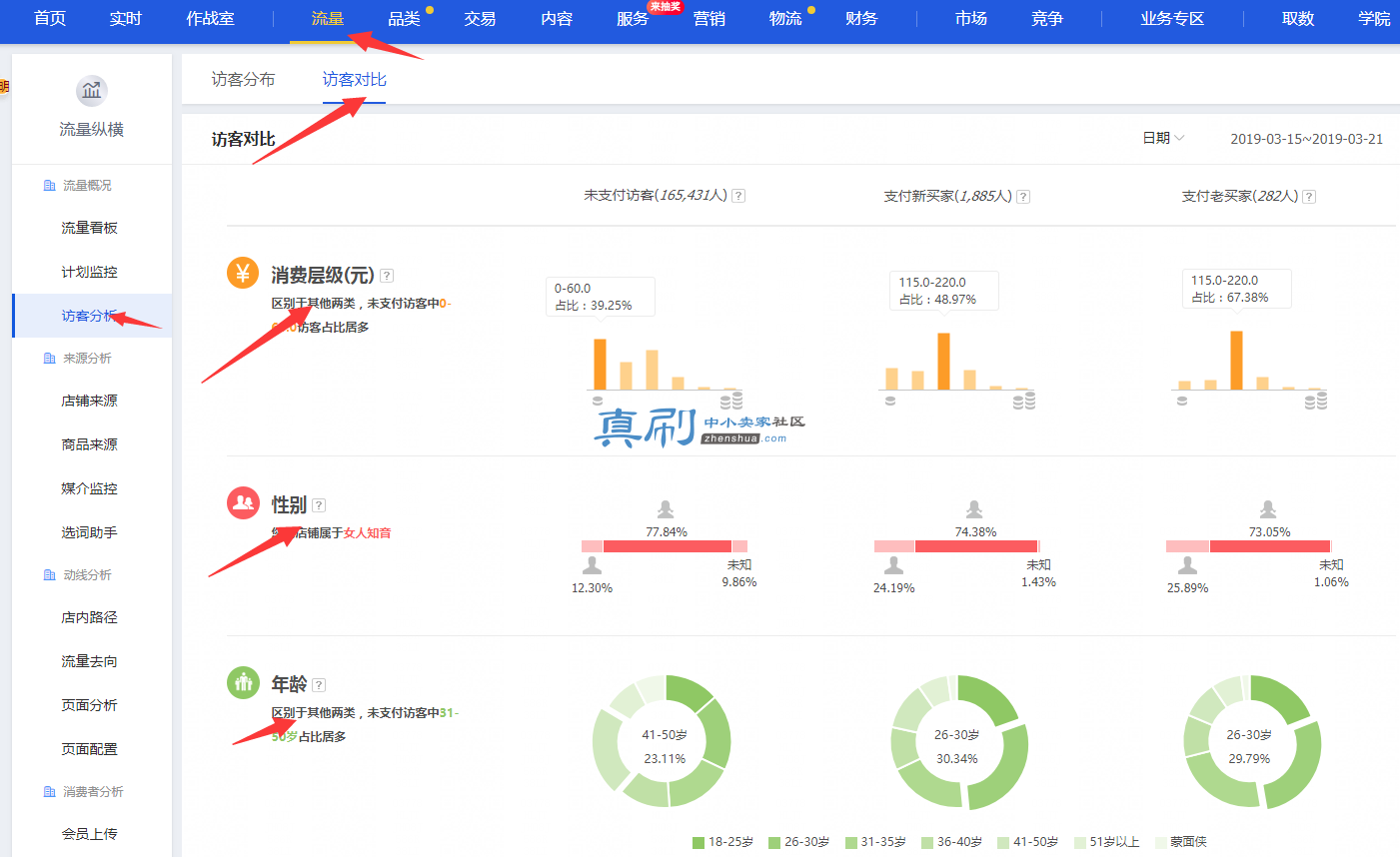Open the 2019-03-15~2019-03-21 date range
The width and height of the screenshot is (1400, 857).
tap(1307, 139)
